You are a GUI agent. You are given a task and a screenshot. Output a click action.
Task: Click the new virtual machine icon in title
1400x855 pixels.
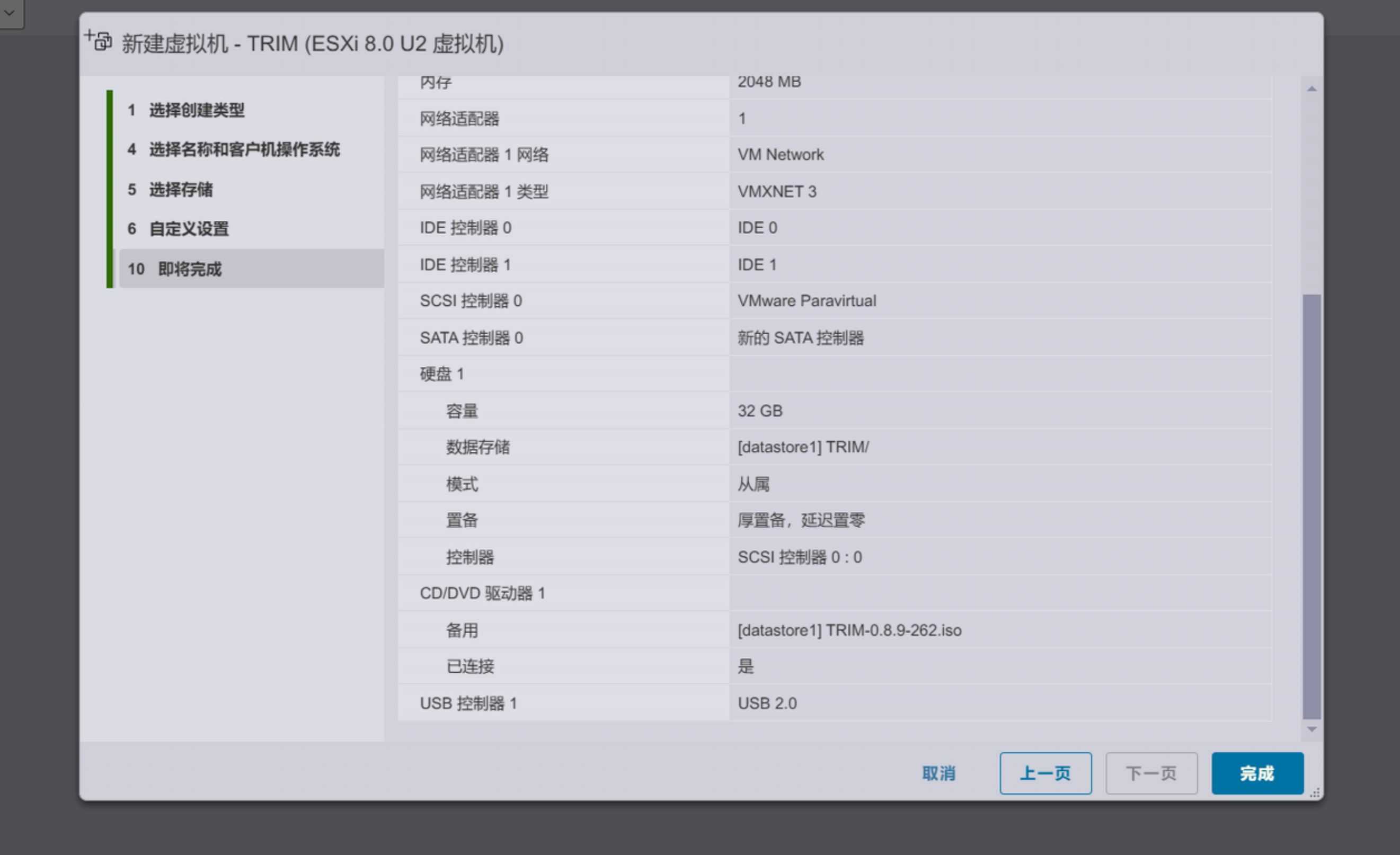tap(99, 41)
